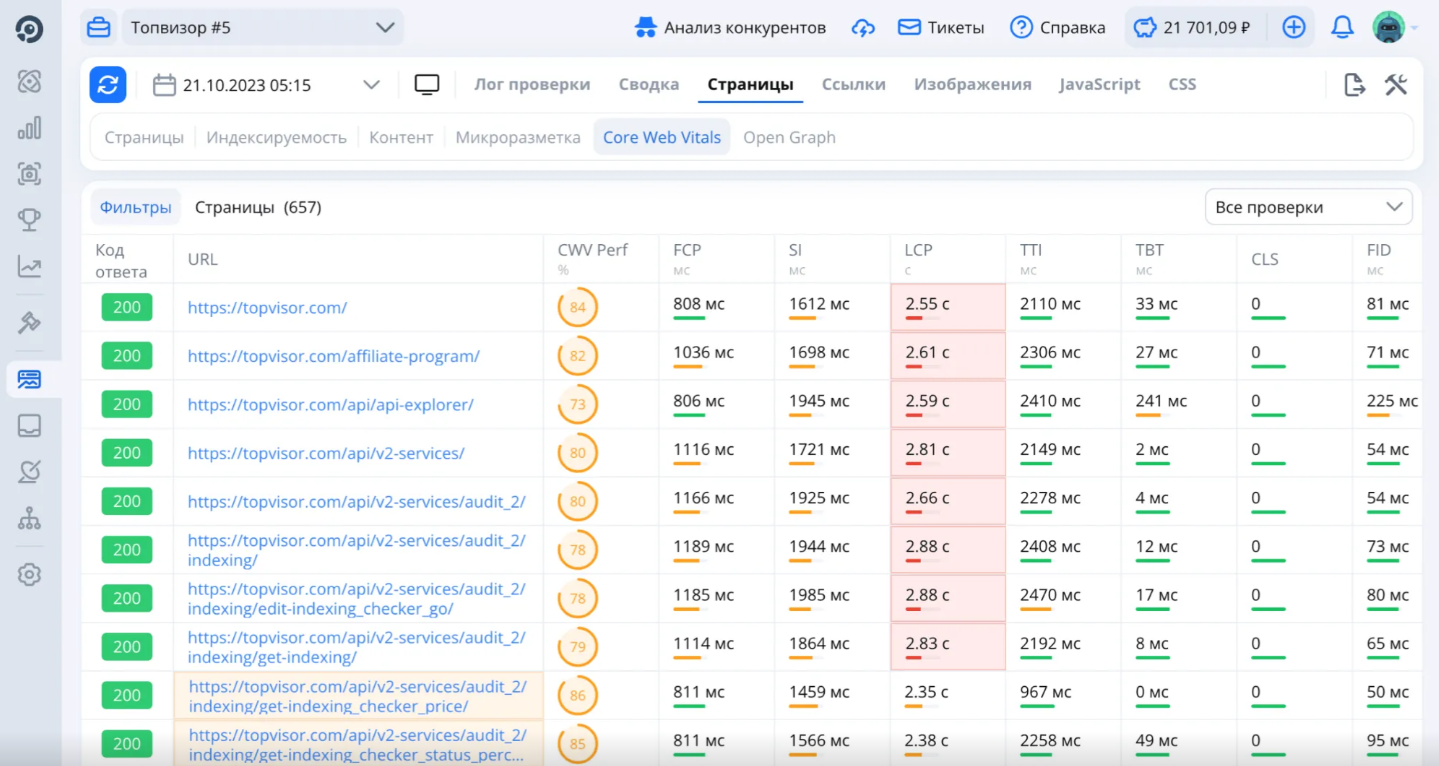Open Анализ конкурентов

731,28
